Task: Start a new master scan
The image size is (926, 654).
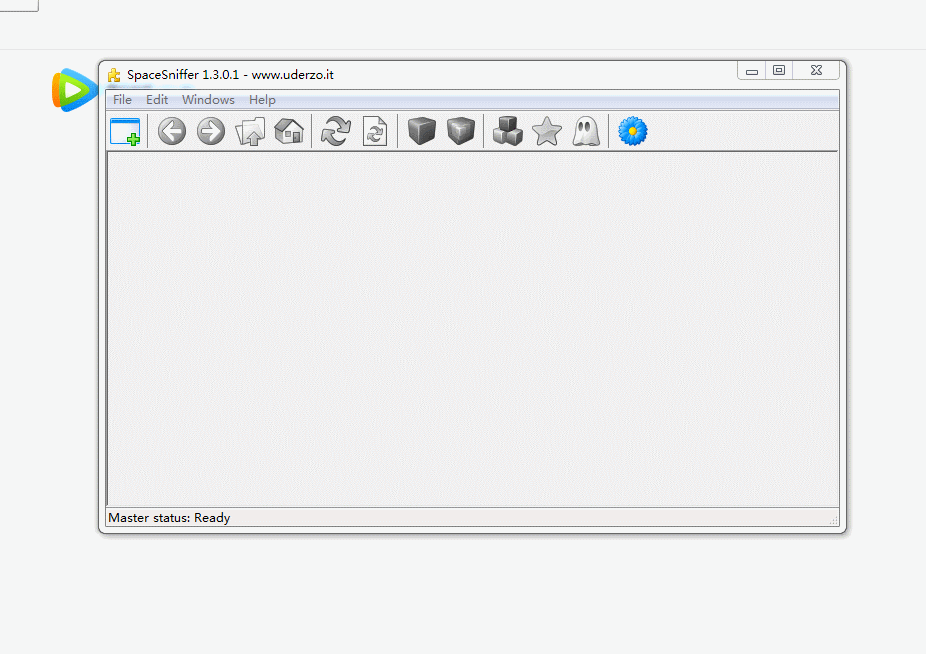Action: pyautogui.click(x=336, y=131)
